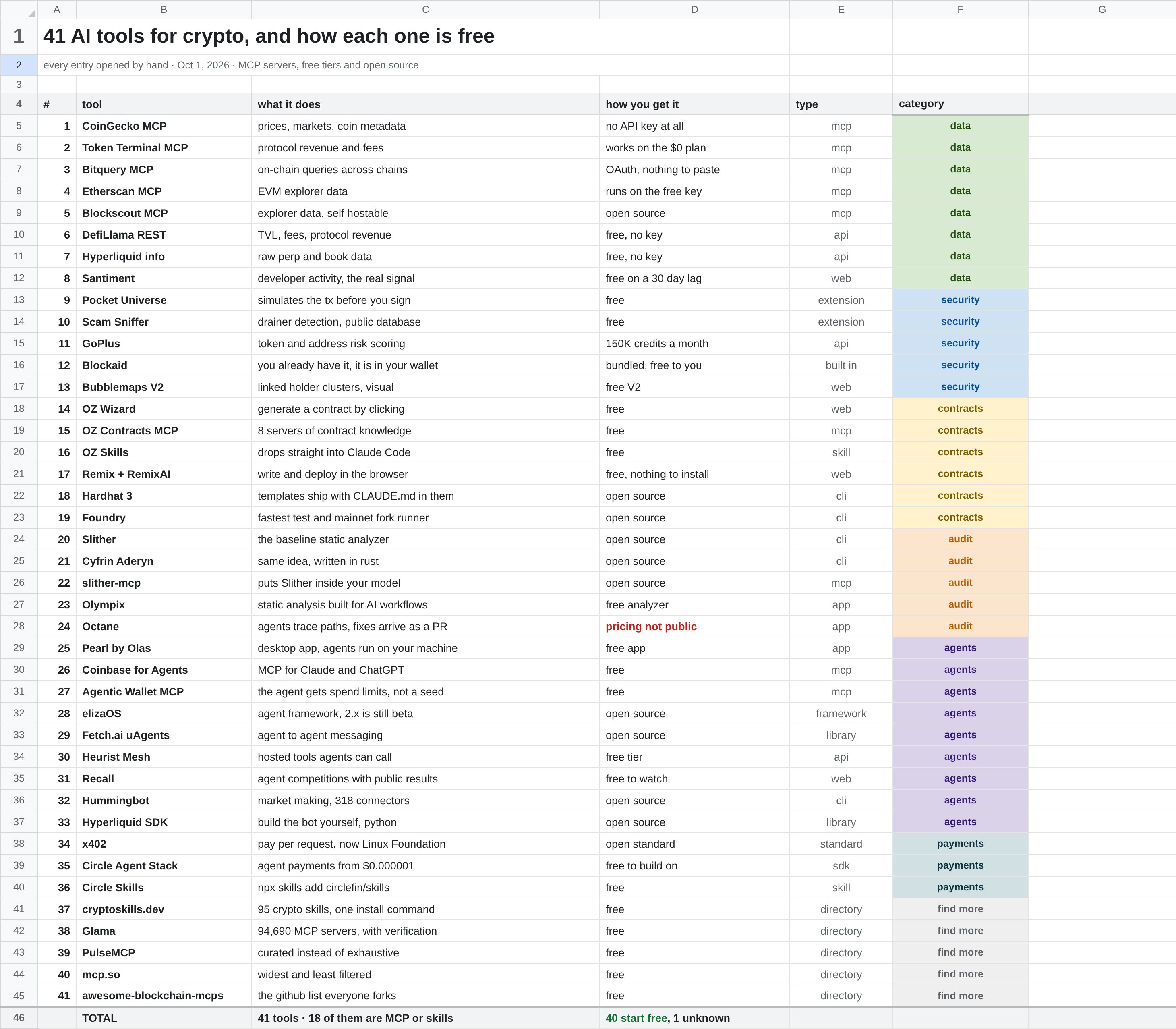Select the blue 'security' cell for GoPlus
1176x1029 pixels.
[960, 343]
